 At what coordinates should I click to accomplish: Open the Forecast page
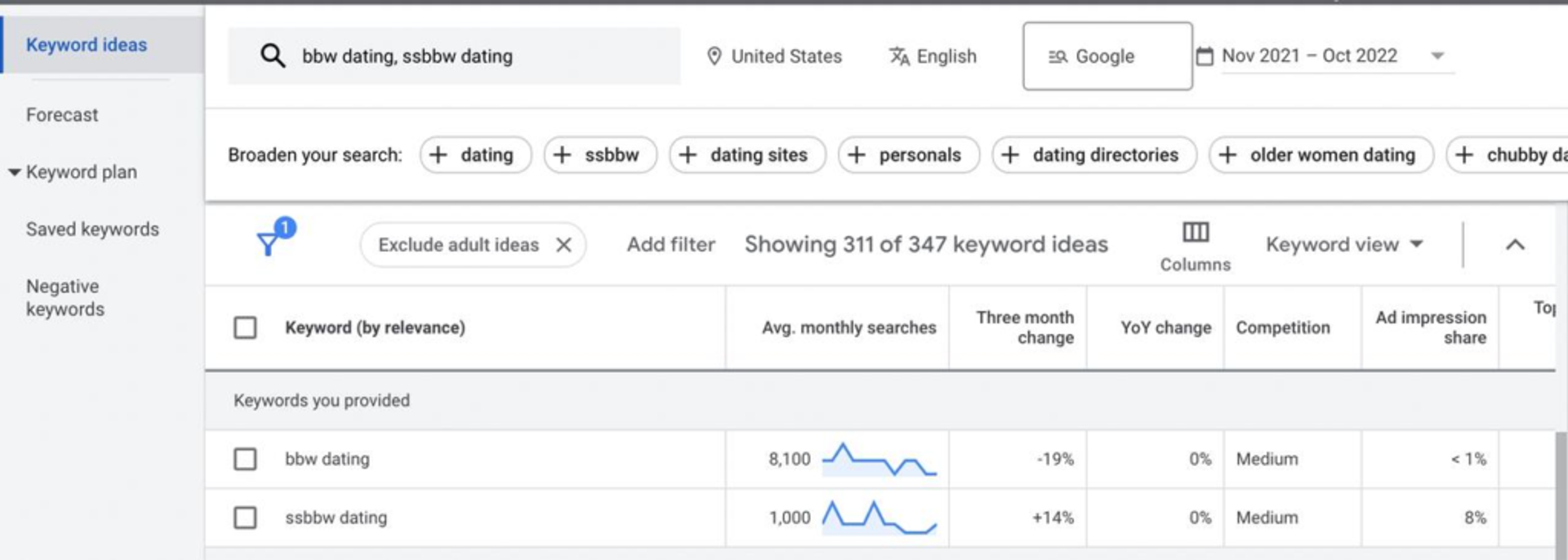[62, 115]
